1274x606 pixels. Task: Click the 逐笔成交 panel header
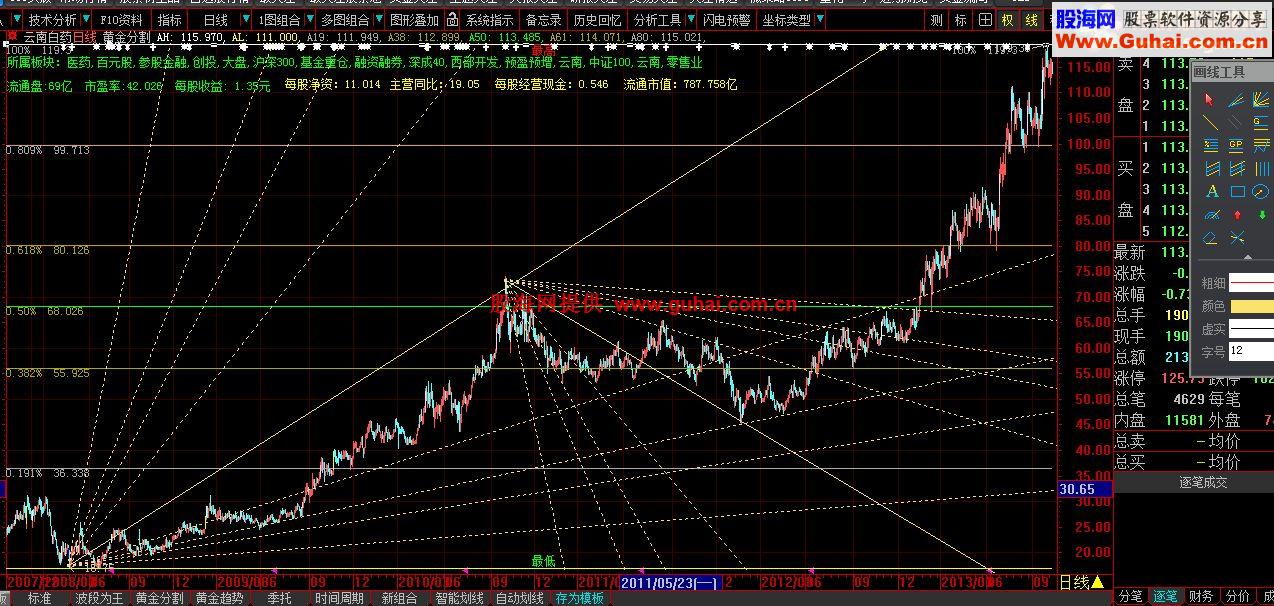[1193, 483]
